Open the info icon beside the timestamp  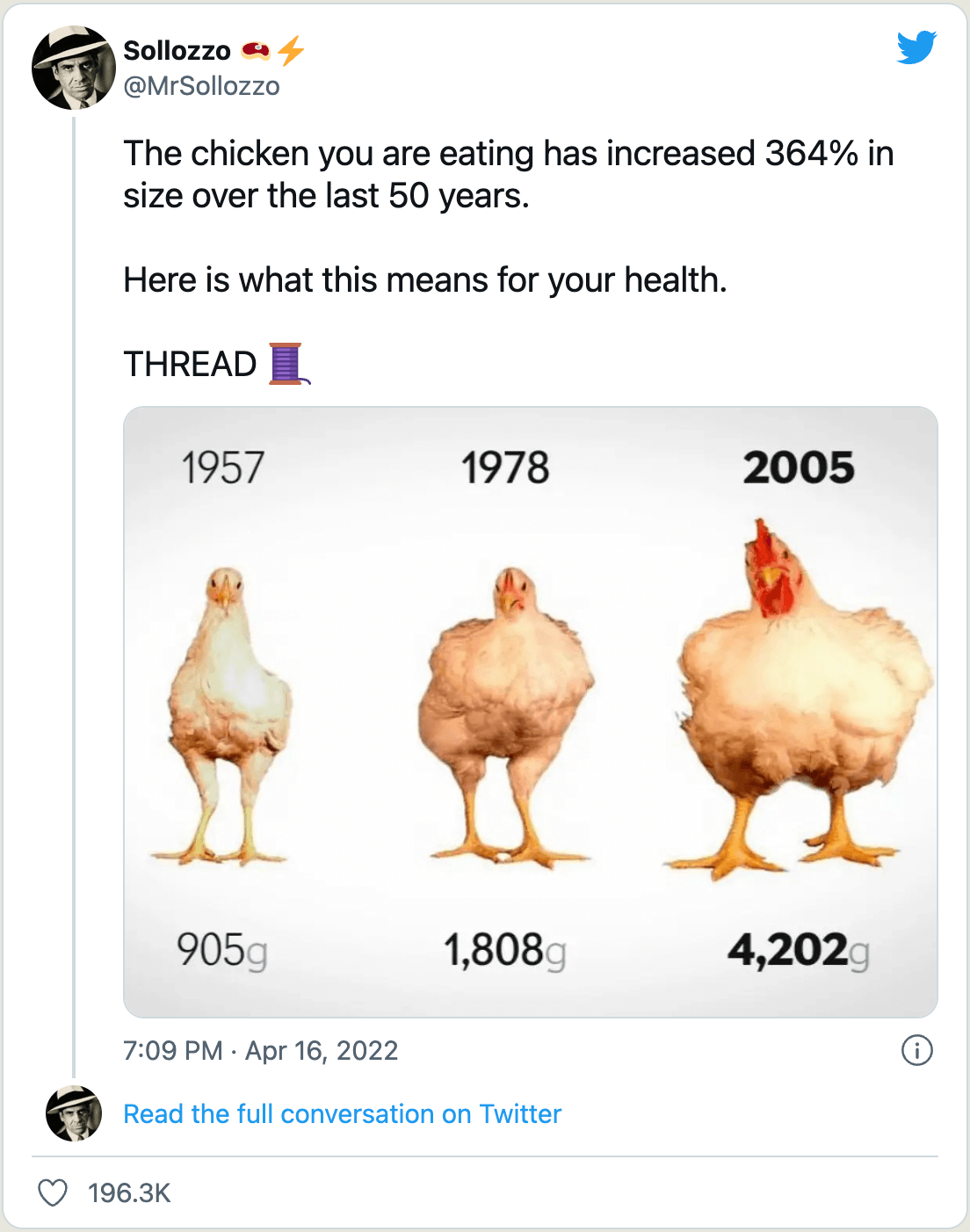point(916,1050)
